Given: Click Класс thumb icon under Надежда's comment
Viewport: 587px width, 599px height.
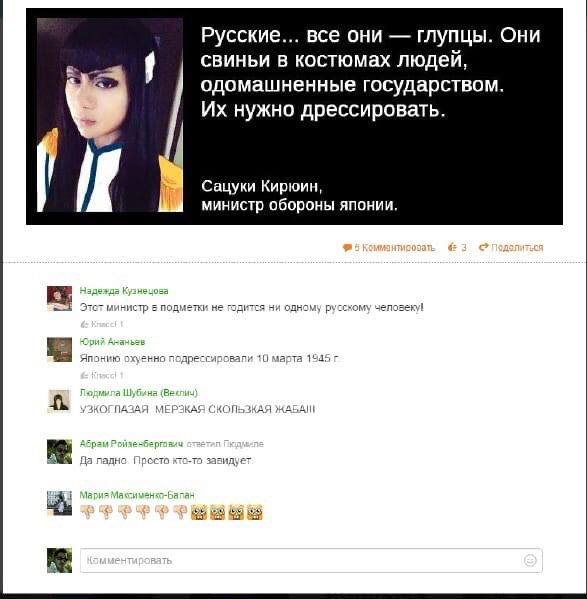Looking at the screenshot, I should click(84, 324).
